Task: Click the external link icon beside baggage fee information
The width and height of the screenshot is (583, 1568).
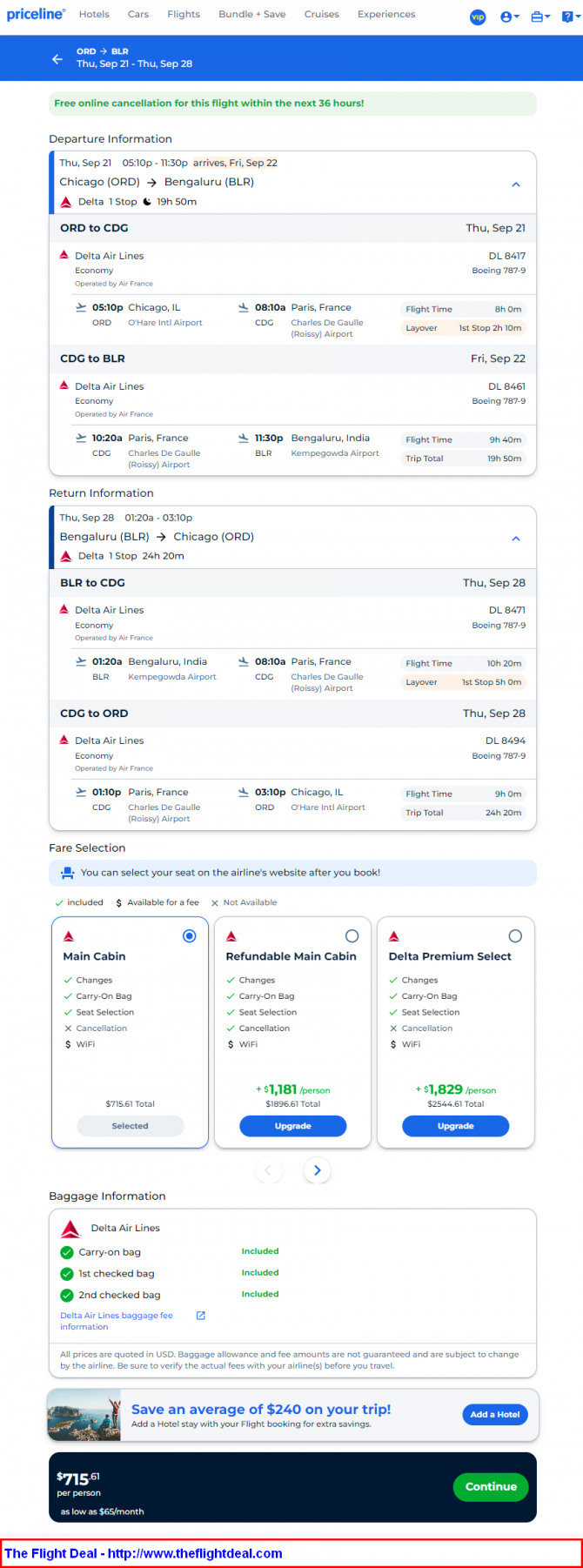Action: 201,1315
